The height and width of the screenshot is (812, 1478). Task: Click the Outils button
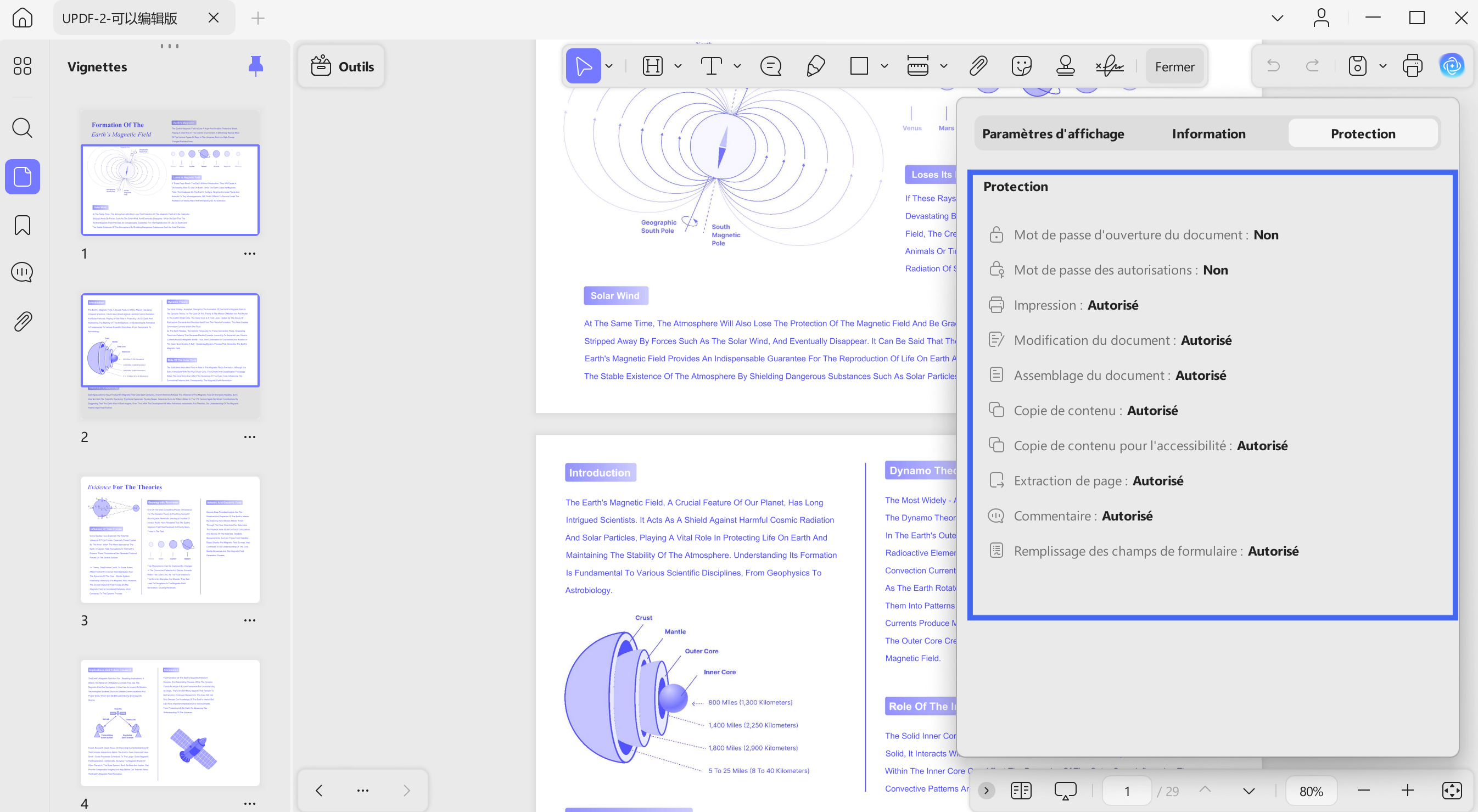(342, 66)
